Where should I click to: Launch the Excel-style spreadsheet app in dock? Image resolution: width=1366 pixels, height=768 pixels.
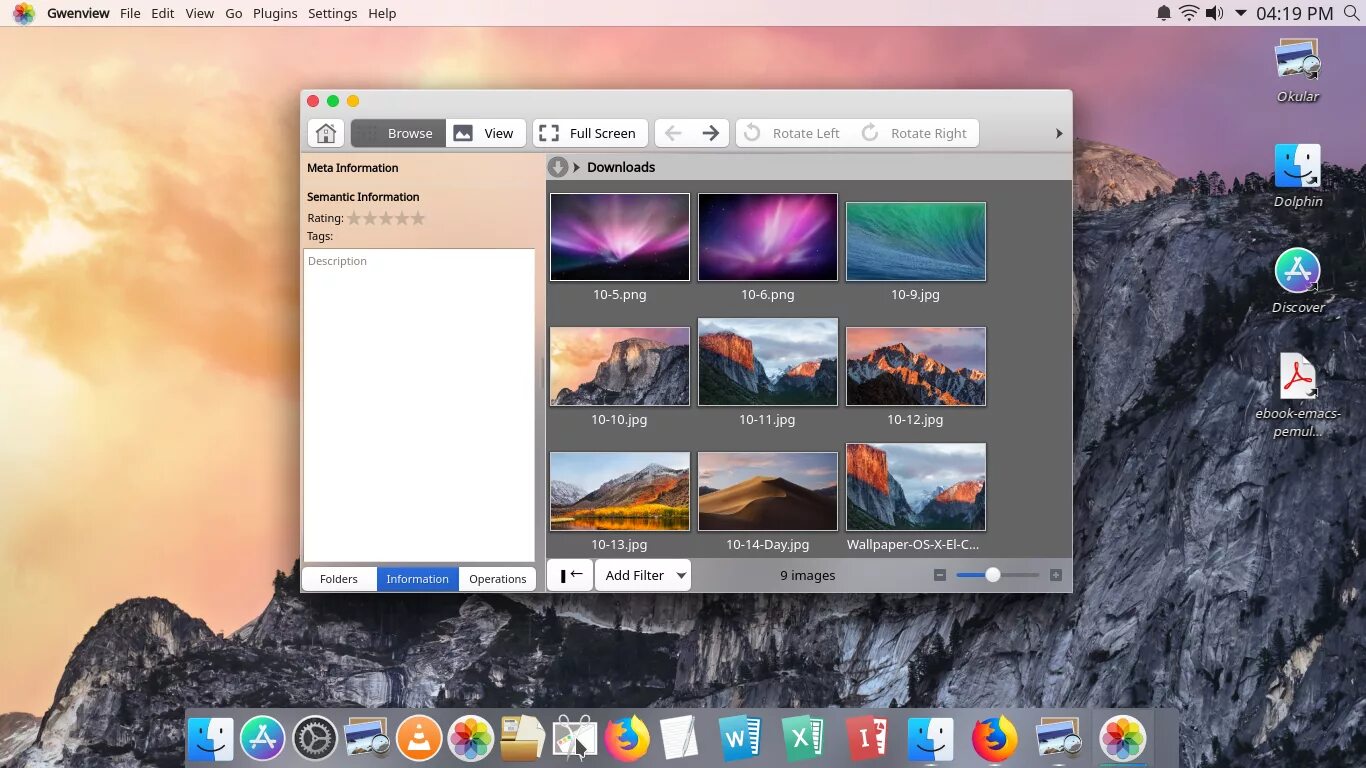802,739
